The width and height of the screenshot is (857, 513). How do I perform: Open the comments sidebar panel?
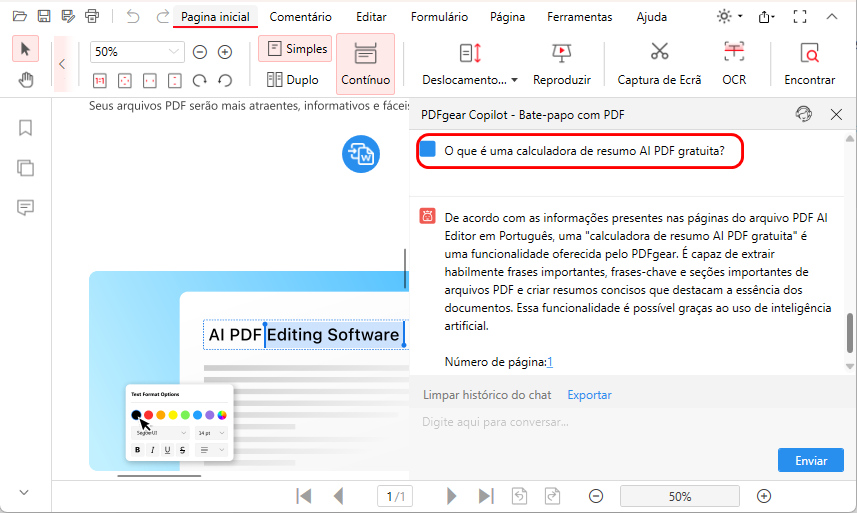click(x=25, y=207)
